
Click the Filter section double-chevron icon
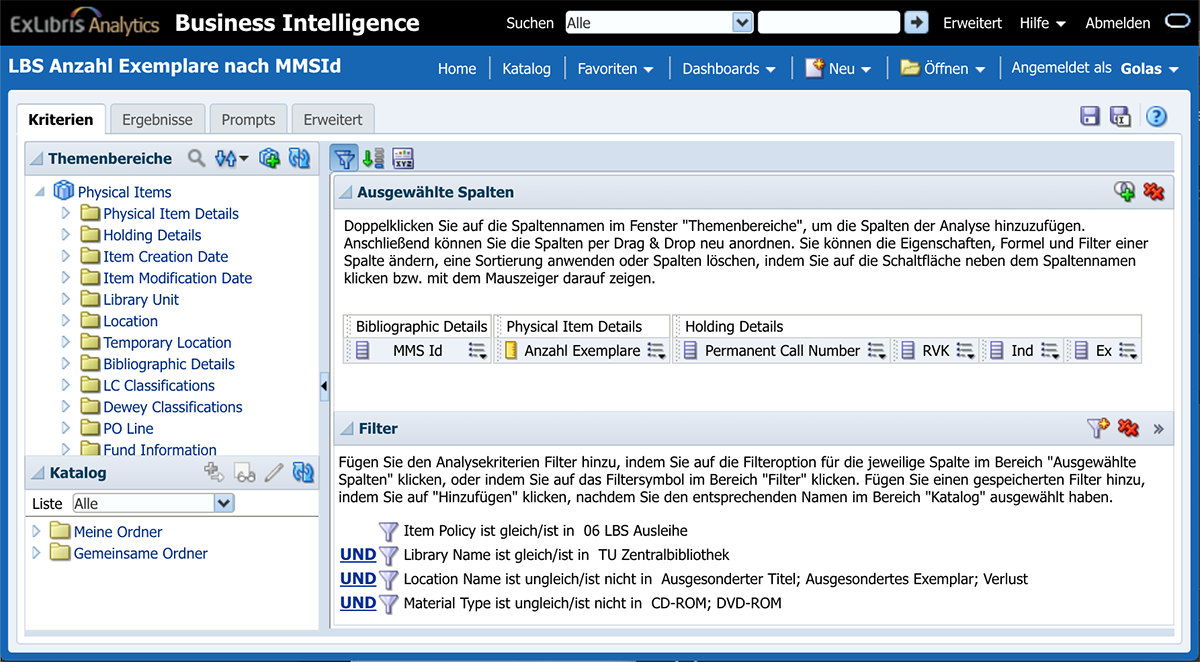coord(1158,429)
